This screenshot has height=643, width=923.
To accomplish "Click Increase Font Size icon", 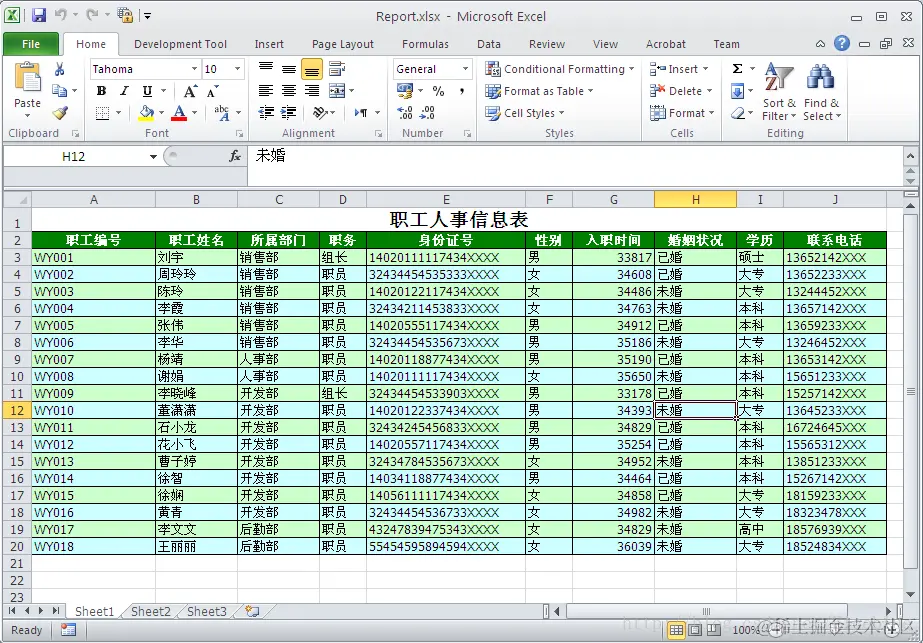I will pos(190,91).
